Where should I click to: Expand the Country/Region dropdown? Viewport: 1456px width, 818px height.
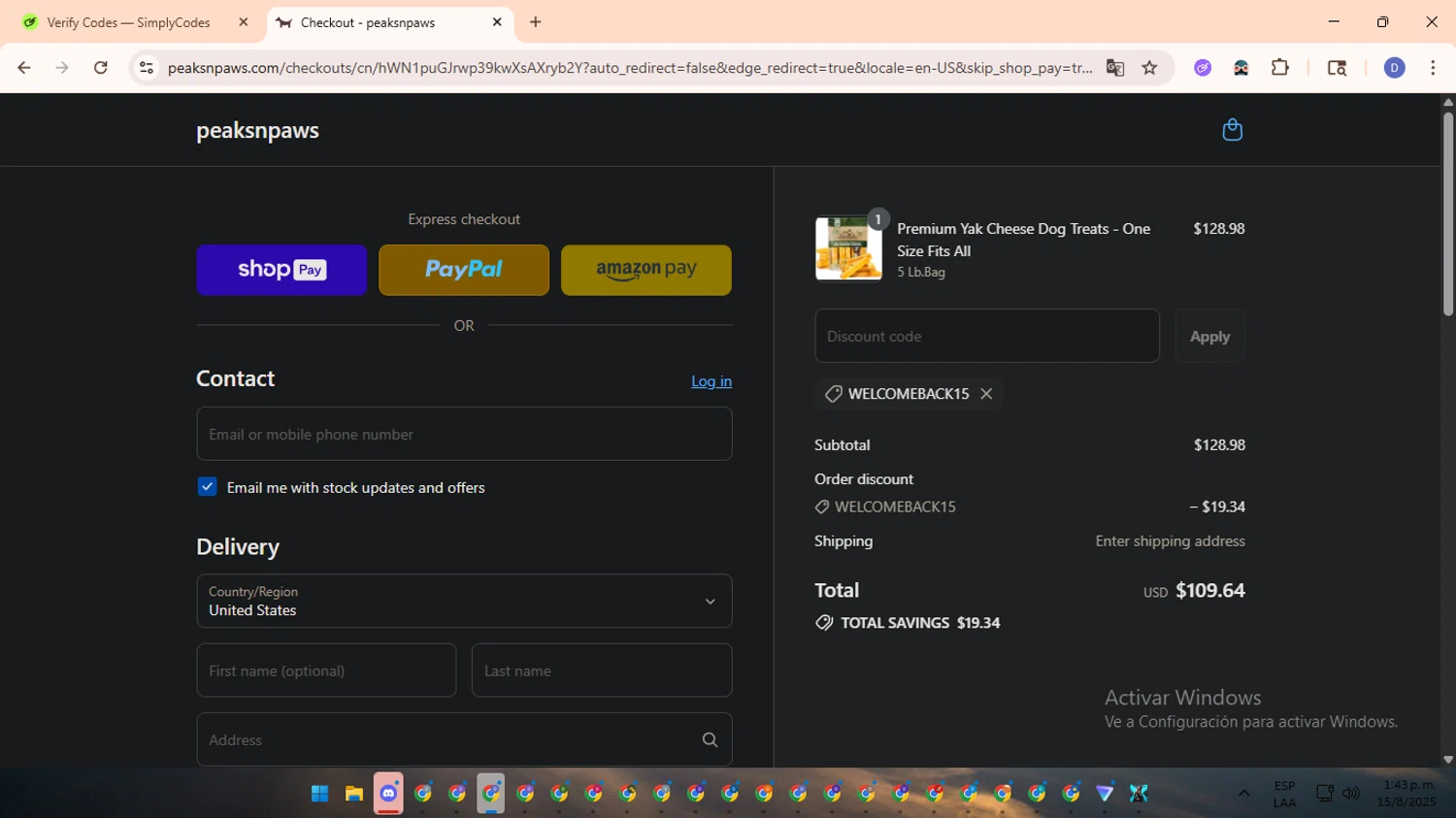pos(464,602)
